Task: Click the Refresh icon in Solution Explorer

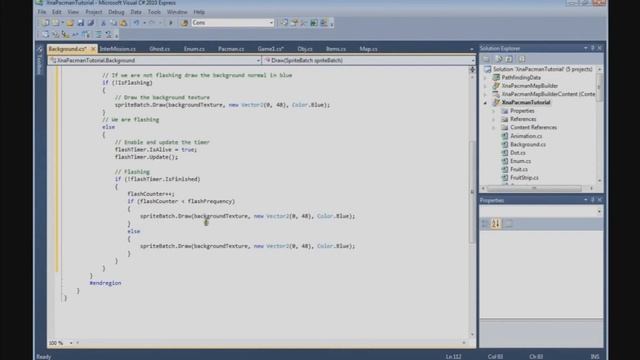Action: click(x=509, y=59)
